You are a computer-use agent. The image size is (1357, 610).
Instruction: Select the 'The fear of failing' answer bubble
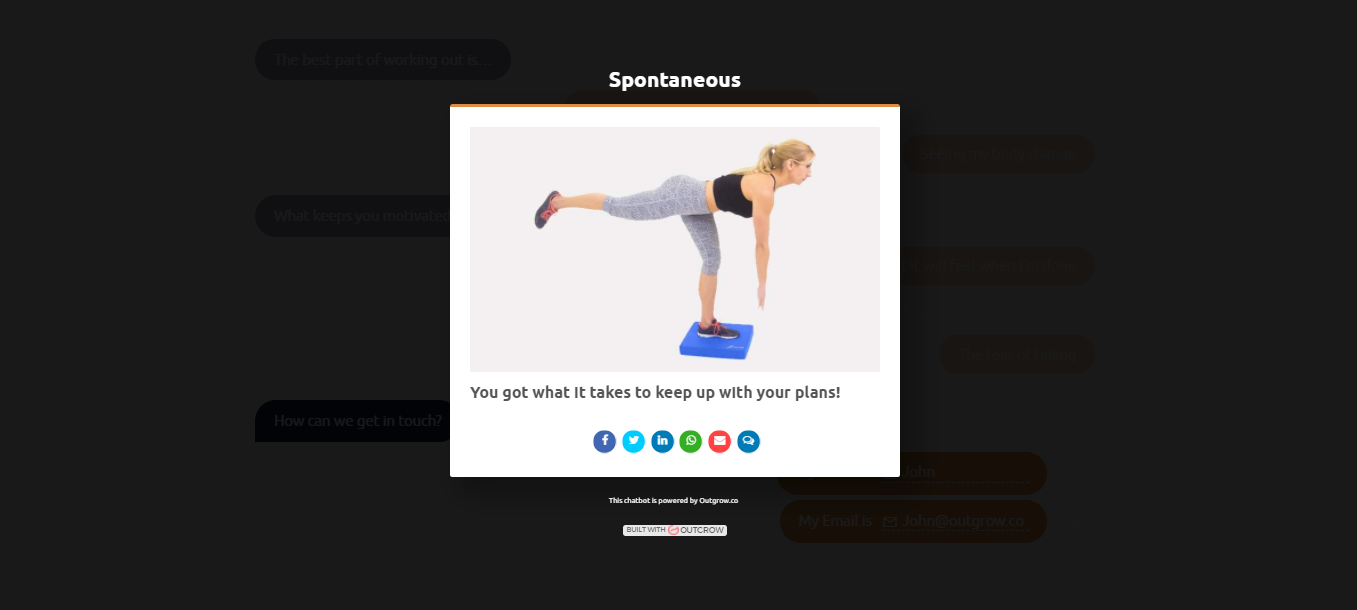pyautogui.click(x=1017, y=355)
